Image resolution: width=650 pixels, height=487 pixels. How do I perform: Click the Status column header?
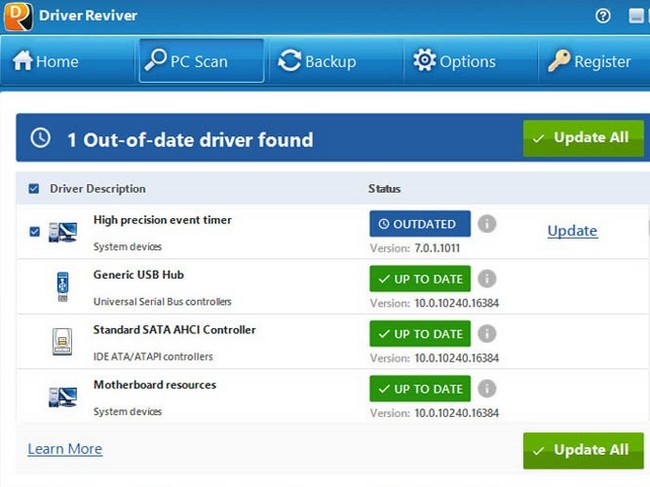click(384, 189)
